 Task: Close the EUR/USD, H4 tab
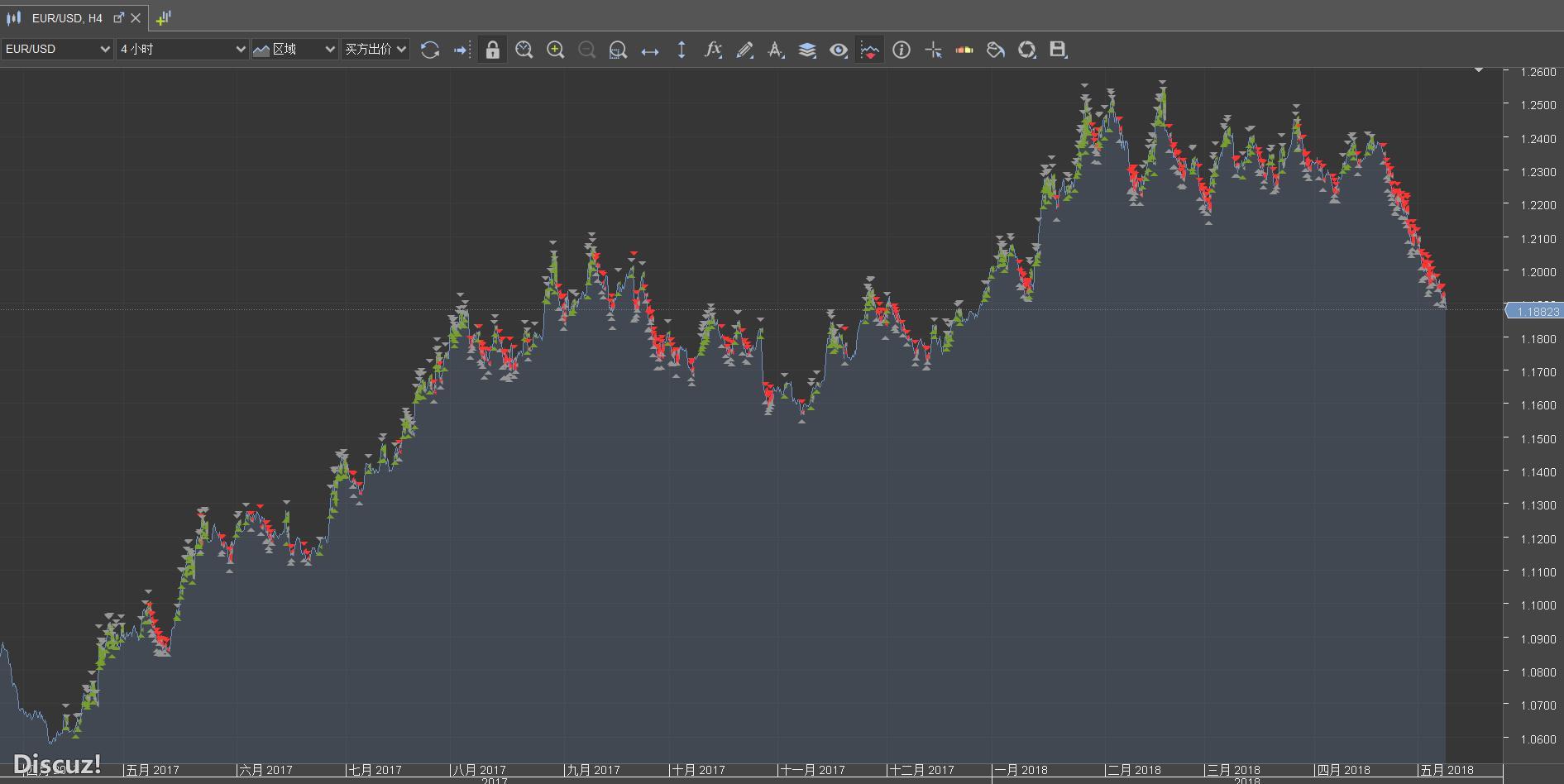136,17
